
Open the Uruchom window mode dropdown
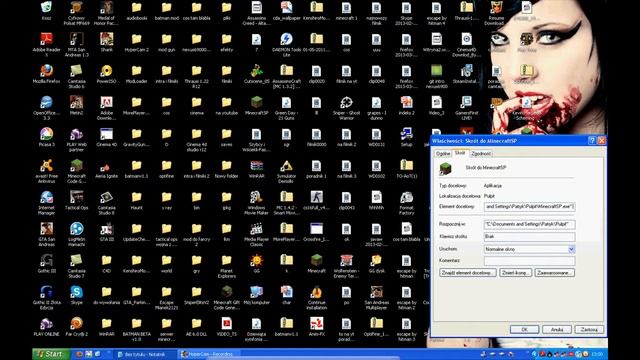click(571, 249)
